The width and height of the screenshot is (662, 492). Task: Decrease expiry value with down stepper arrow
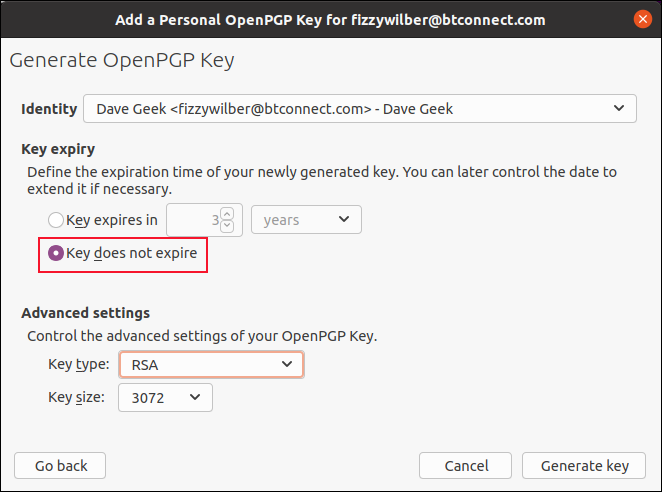coord(227,226)
